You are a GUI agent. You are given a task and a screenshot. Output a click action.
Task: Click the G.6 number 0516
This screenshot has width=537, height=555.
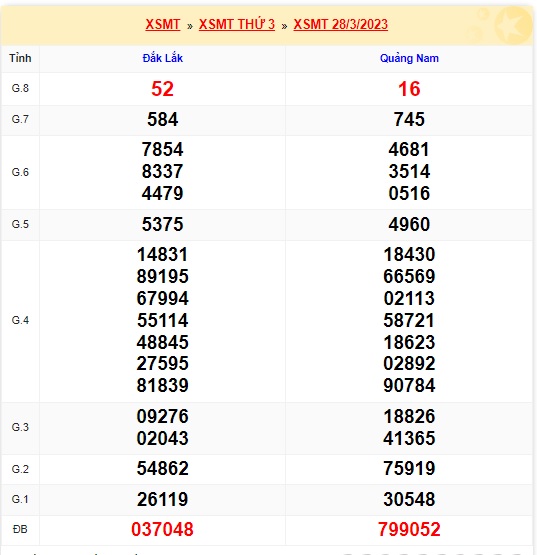click(409, 193)
